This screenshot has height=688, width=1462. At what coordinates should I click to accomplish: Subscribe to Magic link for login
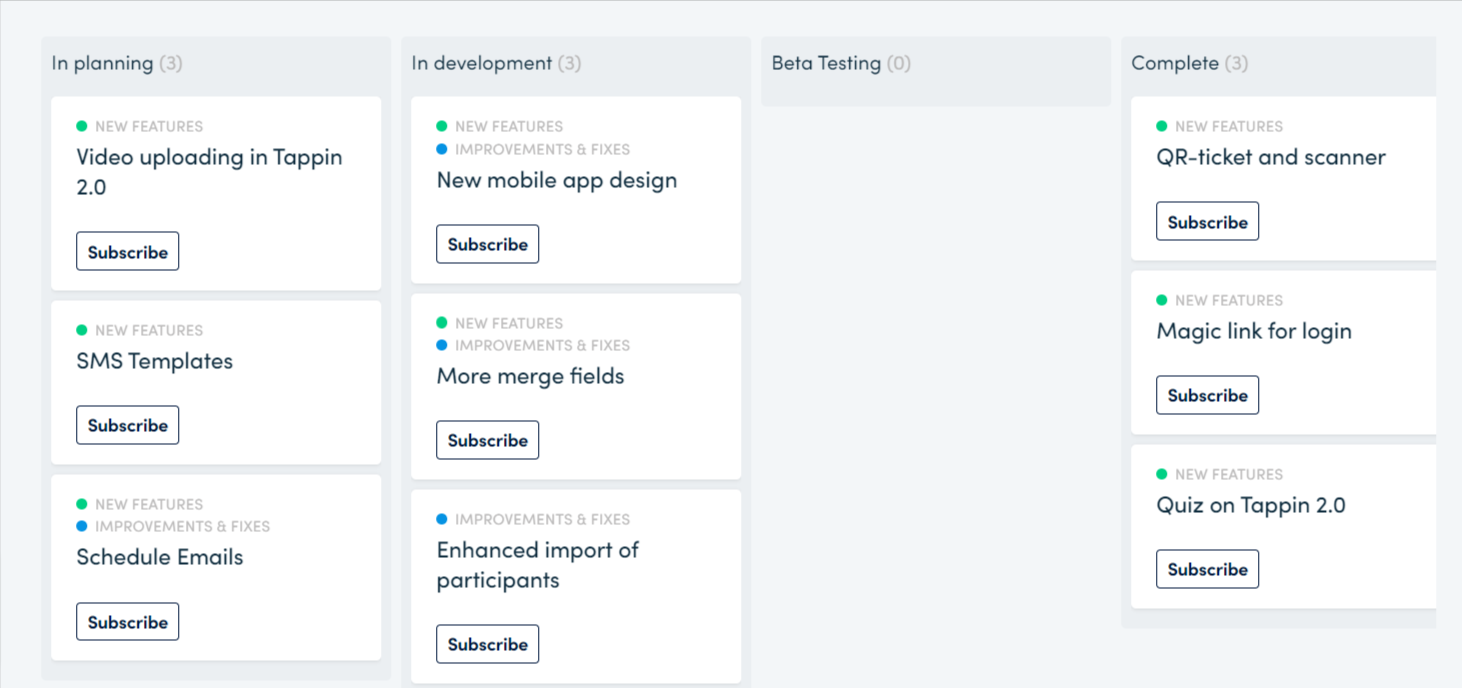click(x=1207, y=394)
